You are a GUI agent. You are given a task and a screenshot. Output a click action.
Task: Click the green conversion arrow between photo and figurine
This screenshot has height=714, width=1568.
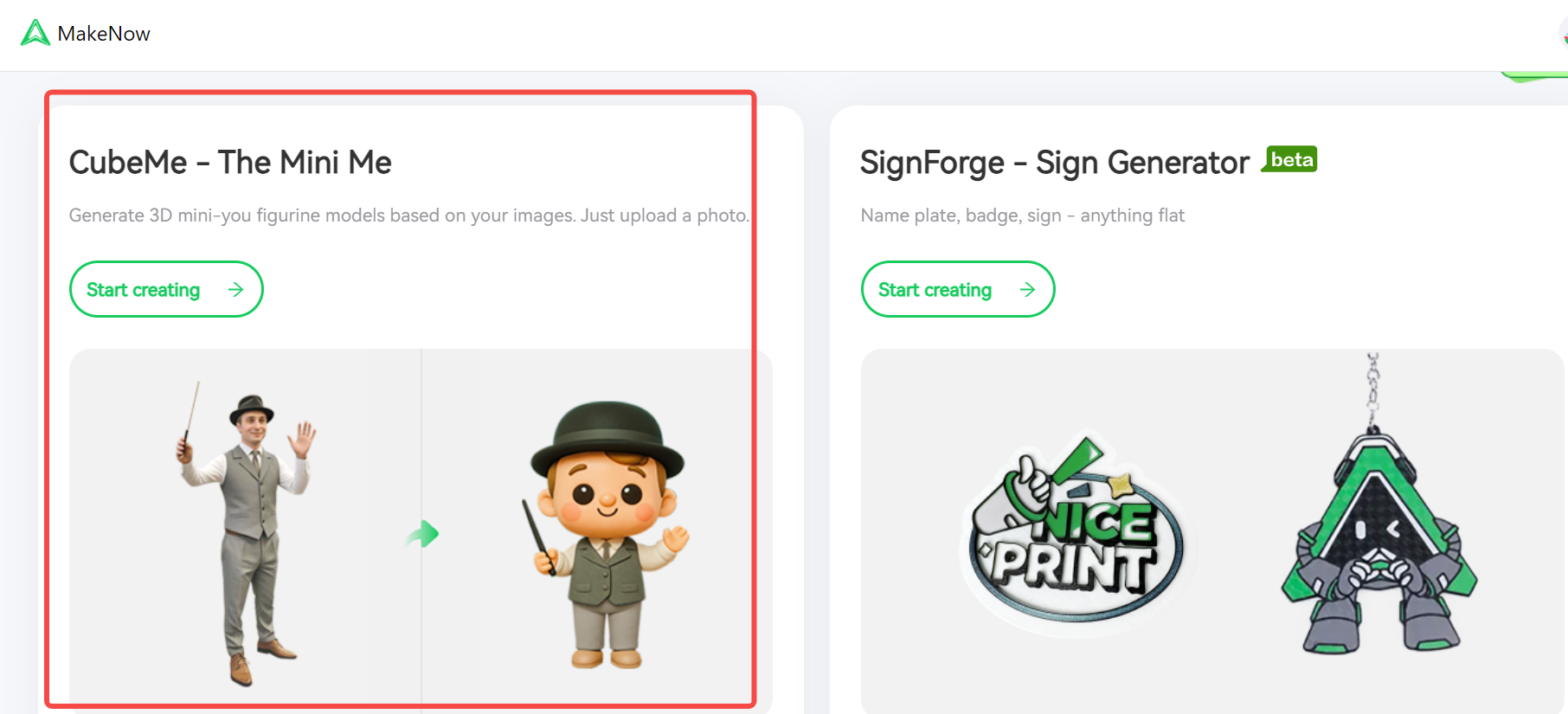click(423, 534)
